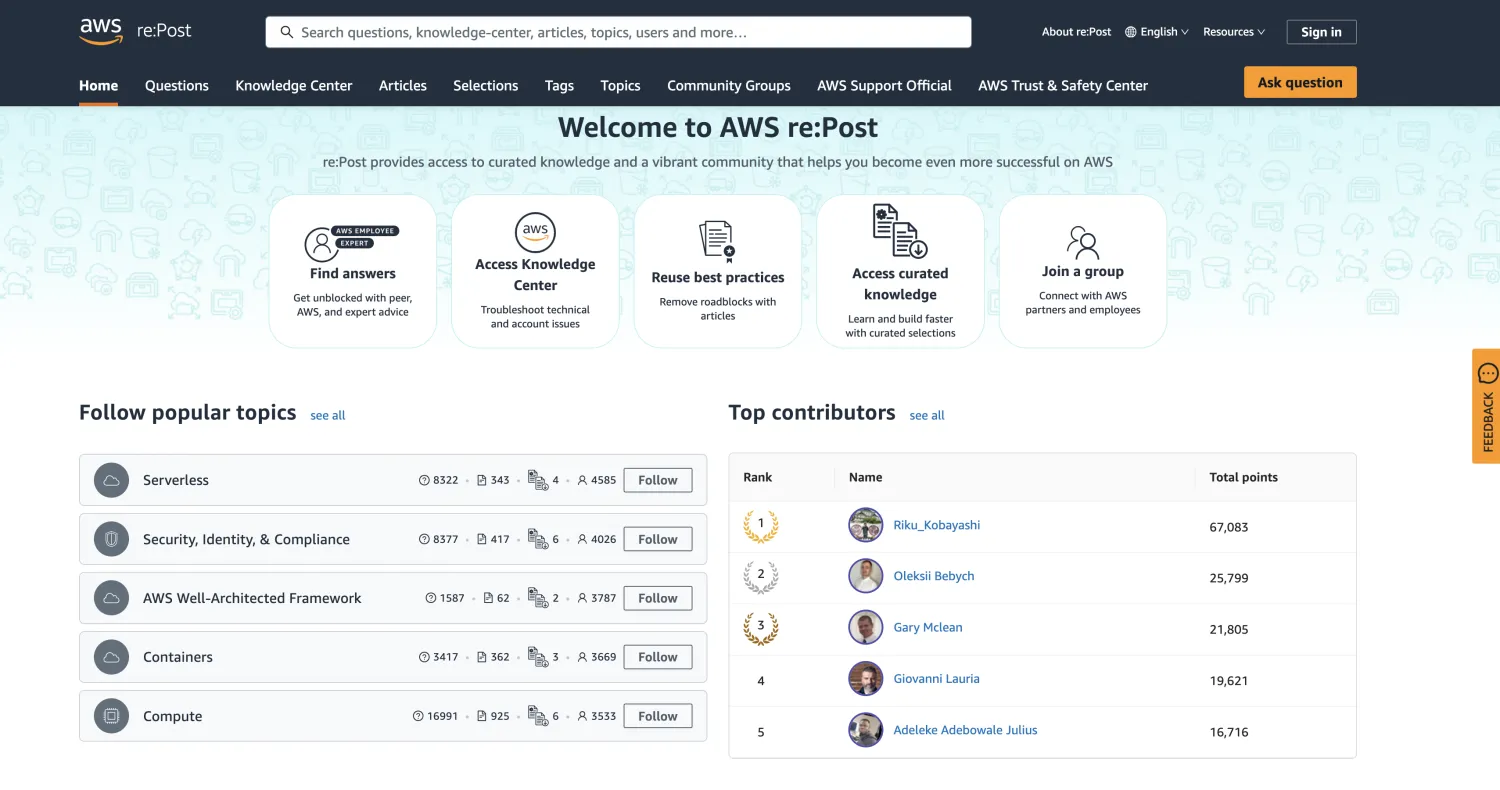The image size is (1500, 790).
Task: Open the English language dropdown
Action: tap(1157, 32)
